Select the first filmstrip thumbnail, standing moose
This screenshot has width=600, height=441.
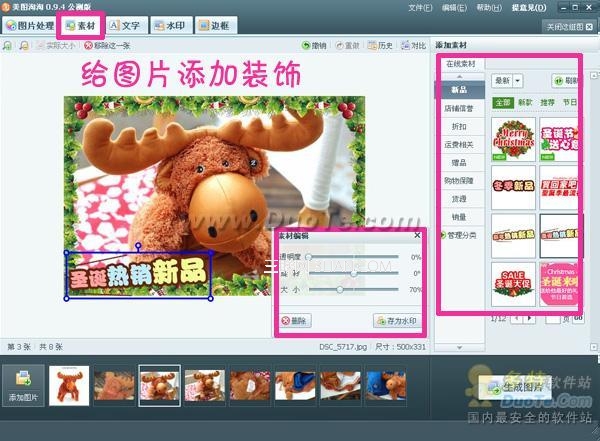tap(69, 385)
